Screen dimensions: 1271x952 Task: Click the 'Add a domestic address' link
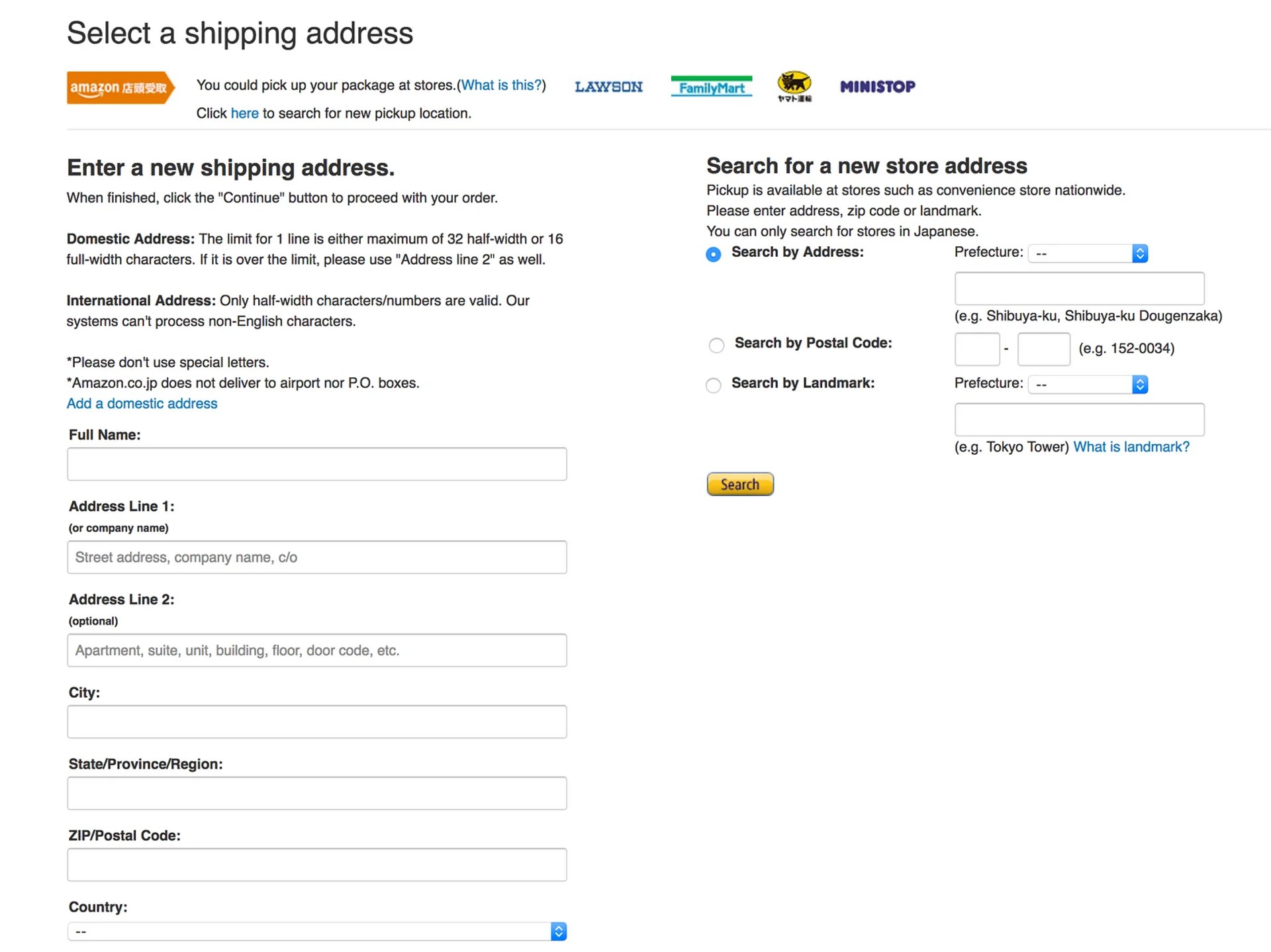(142, 403)
